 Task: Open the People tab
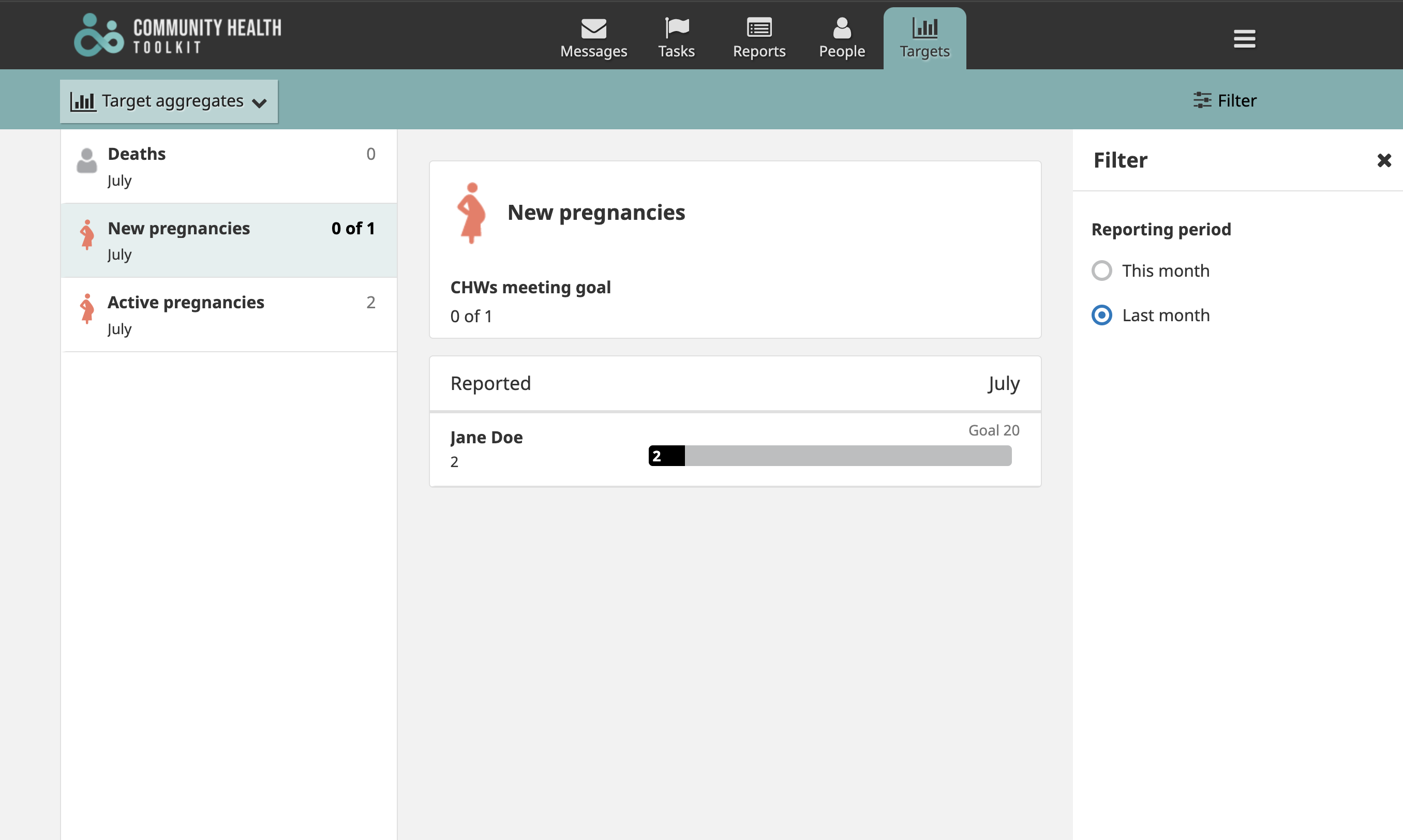pos(842,38)
